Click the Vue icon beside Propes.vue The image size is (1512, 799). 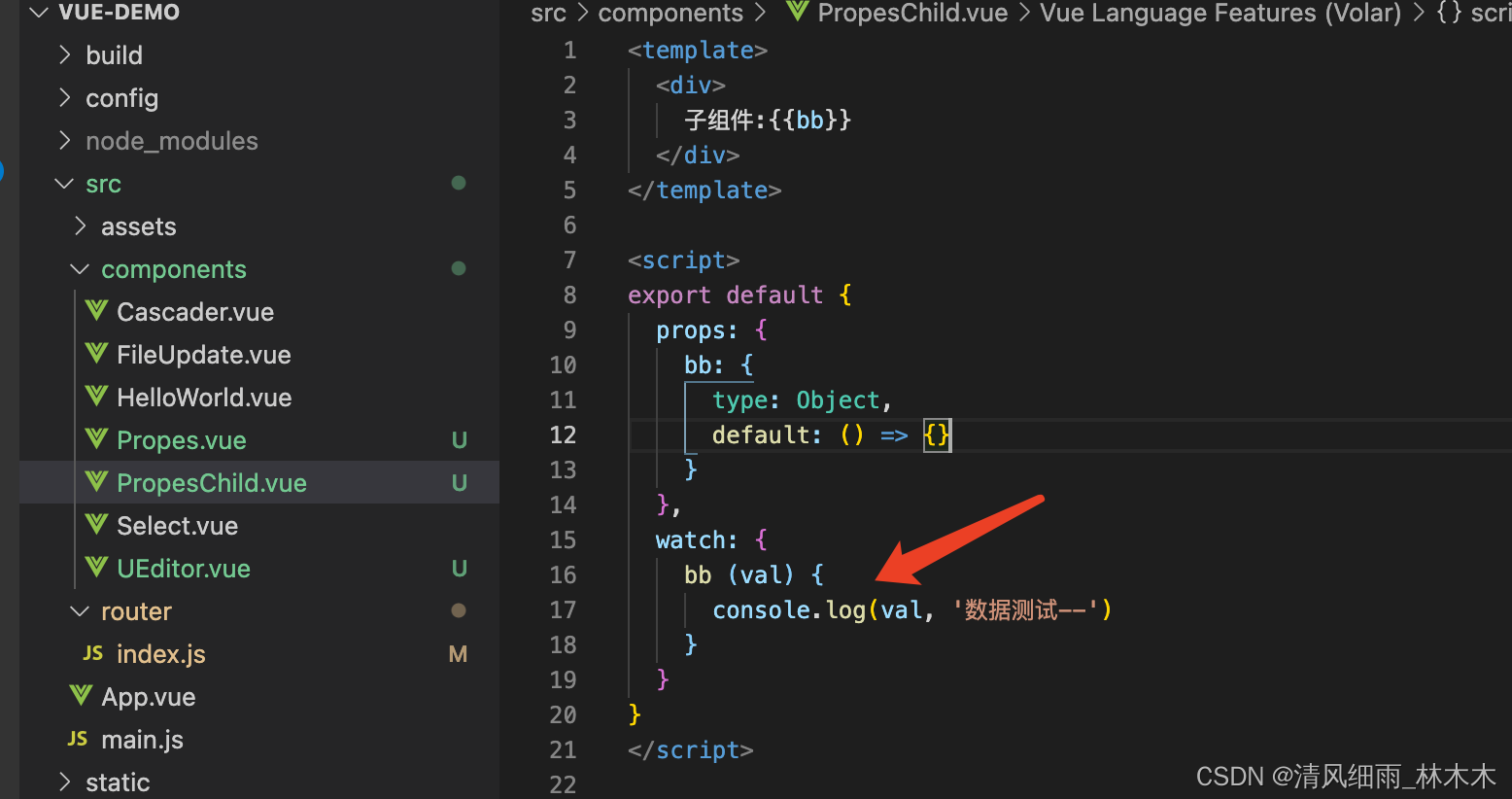[x=96, y=438]
